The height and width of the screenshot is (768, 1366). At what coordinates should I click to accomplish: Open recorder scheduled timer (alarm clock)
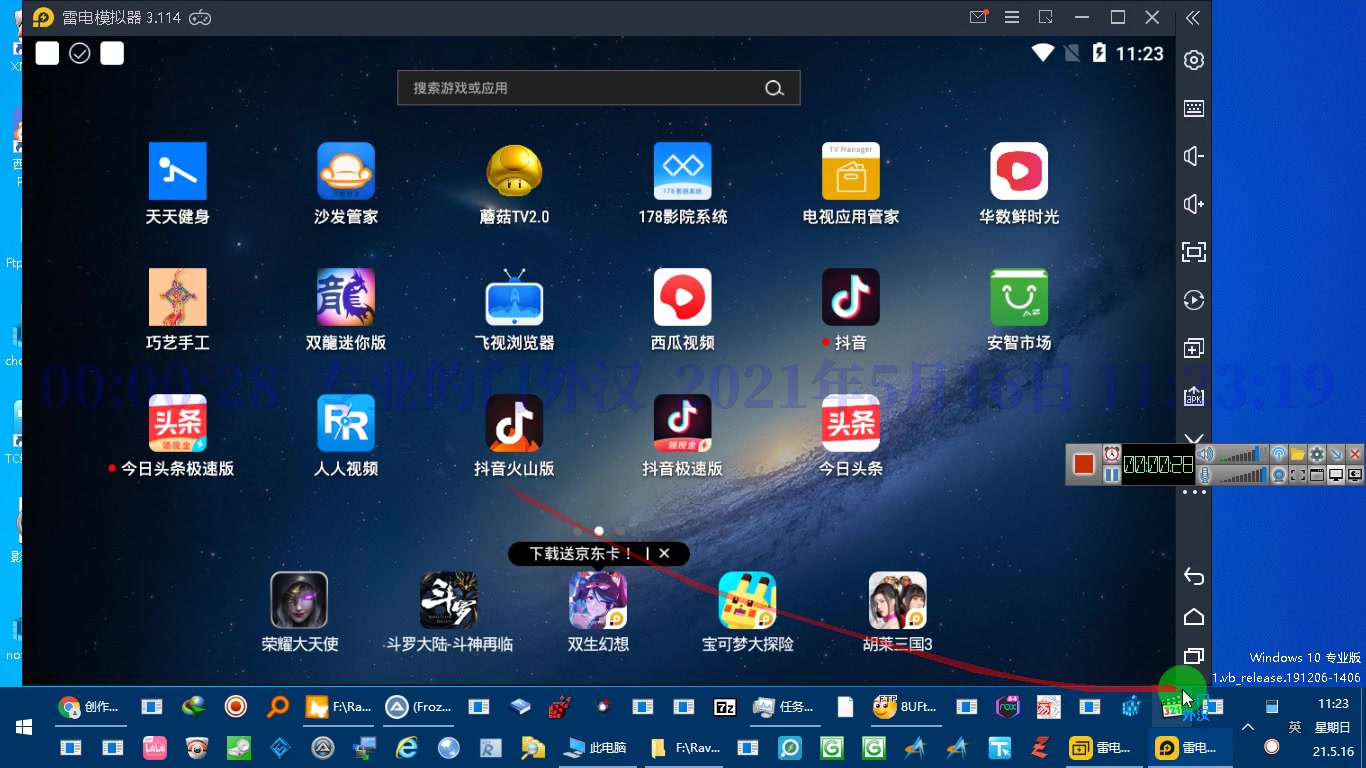1112,454
